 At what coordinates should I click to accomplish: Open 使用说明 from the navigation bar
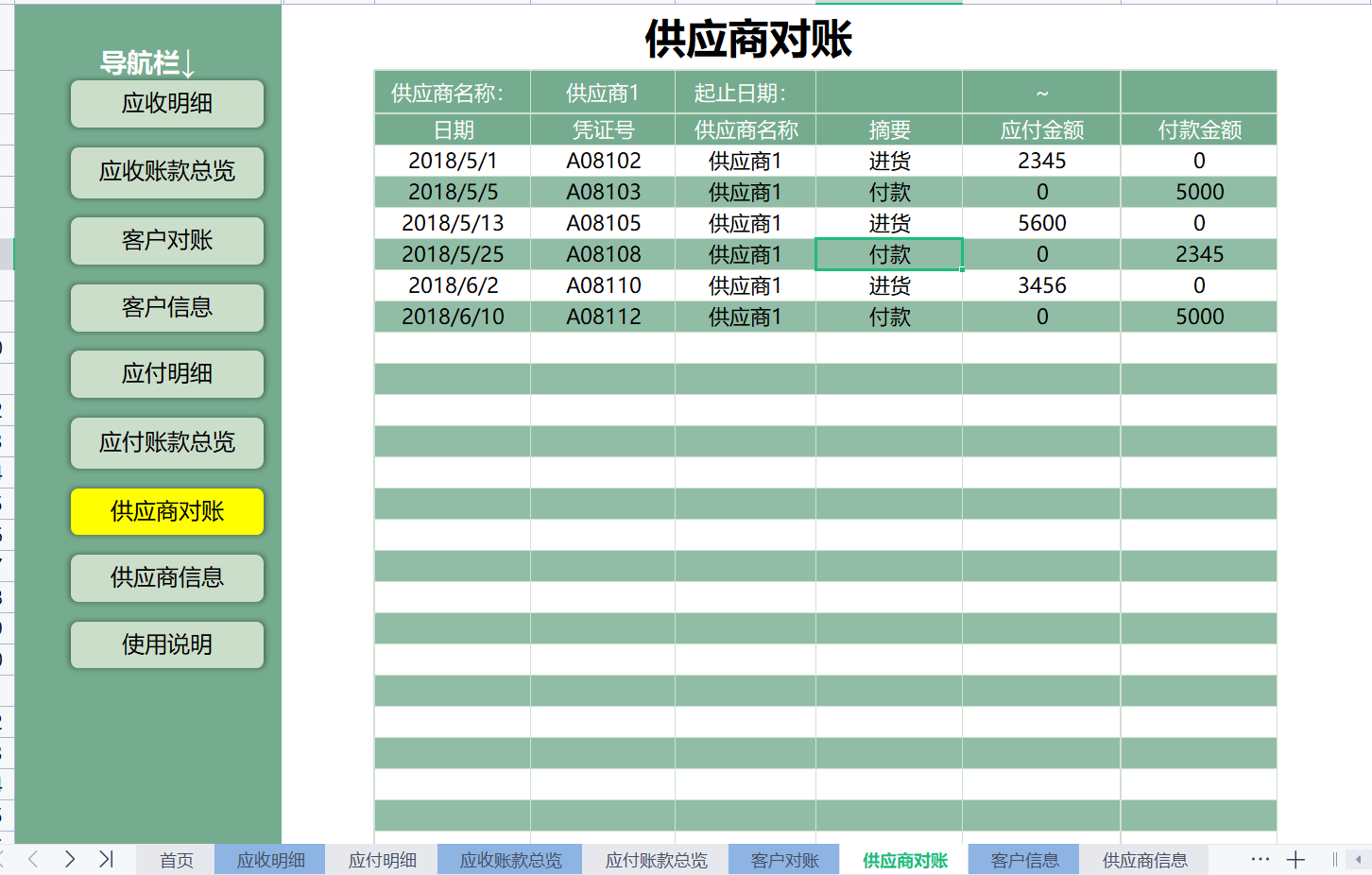pos(166,644)
